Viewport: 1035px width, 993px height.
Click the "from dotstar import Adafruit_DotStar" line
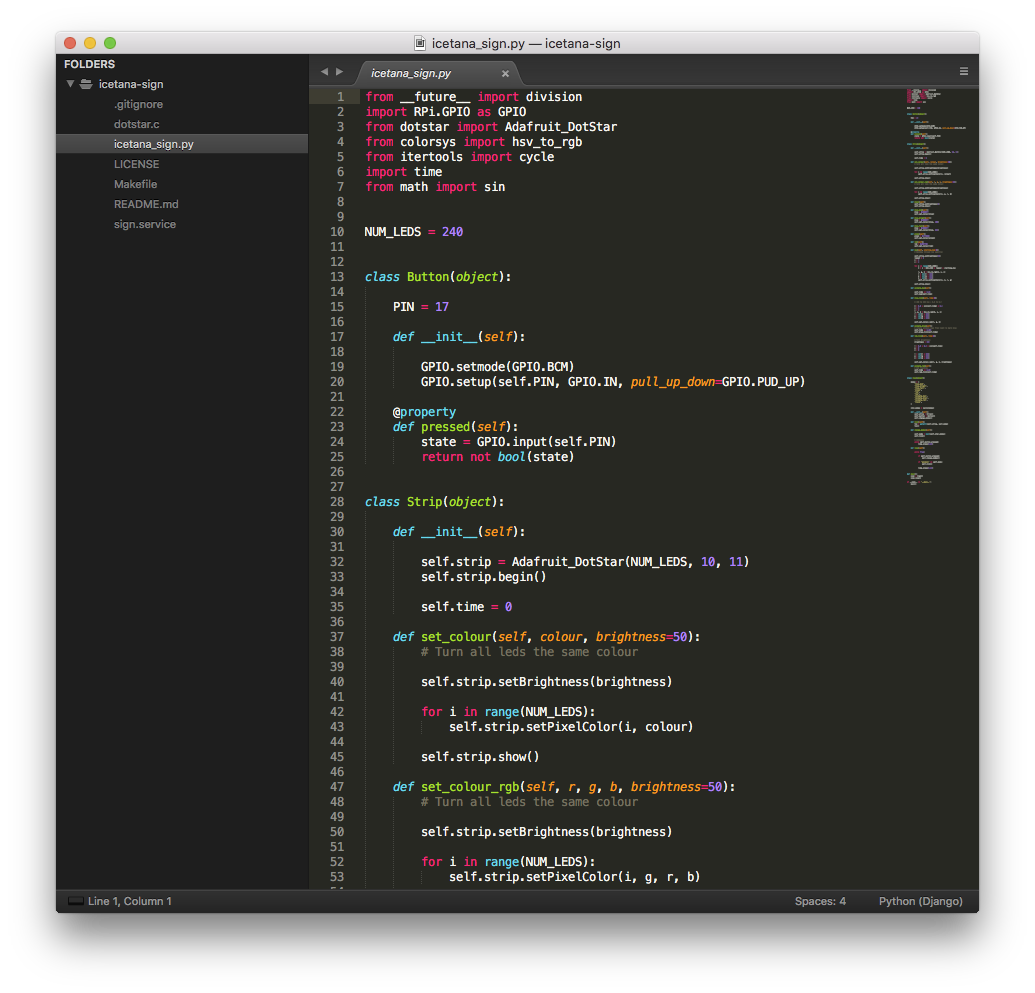tap(491, 127)
